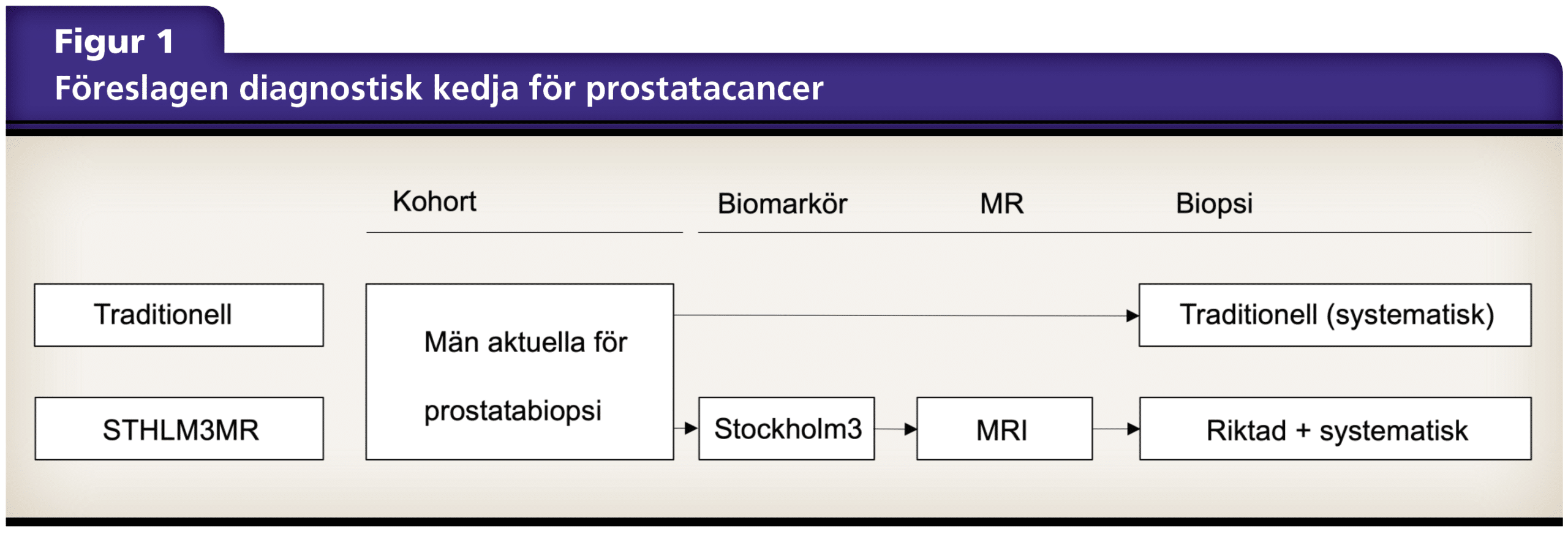Click the "MRI" box

pos(1004,429)
